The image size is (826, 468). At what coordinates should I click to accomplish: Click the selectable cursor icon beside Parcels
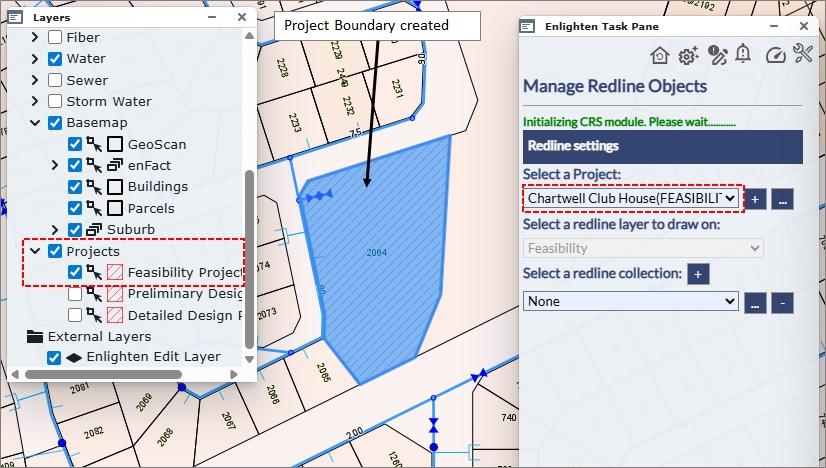coord(95,208)
